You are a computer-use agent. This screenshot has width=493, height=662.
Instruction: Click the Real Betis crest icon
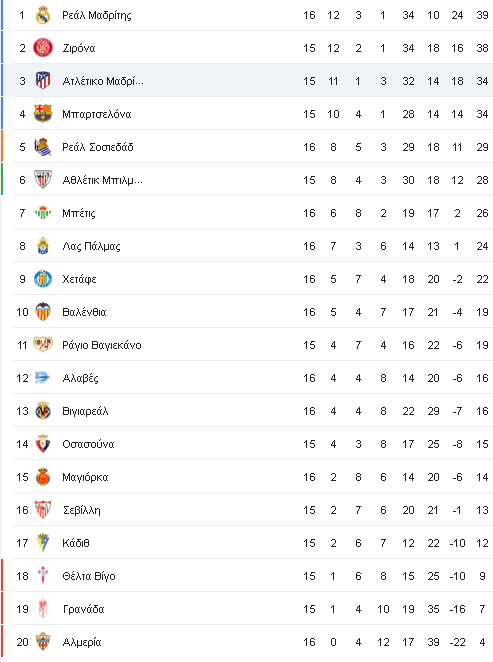43,212
